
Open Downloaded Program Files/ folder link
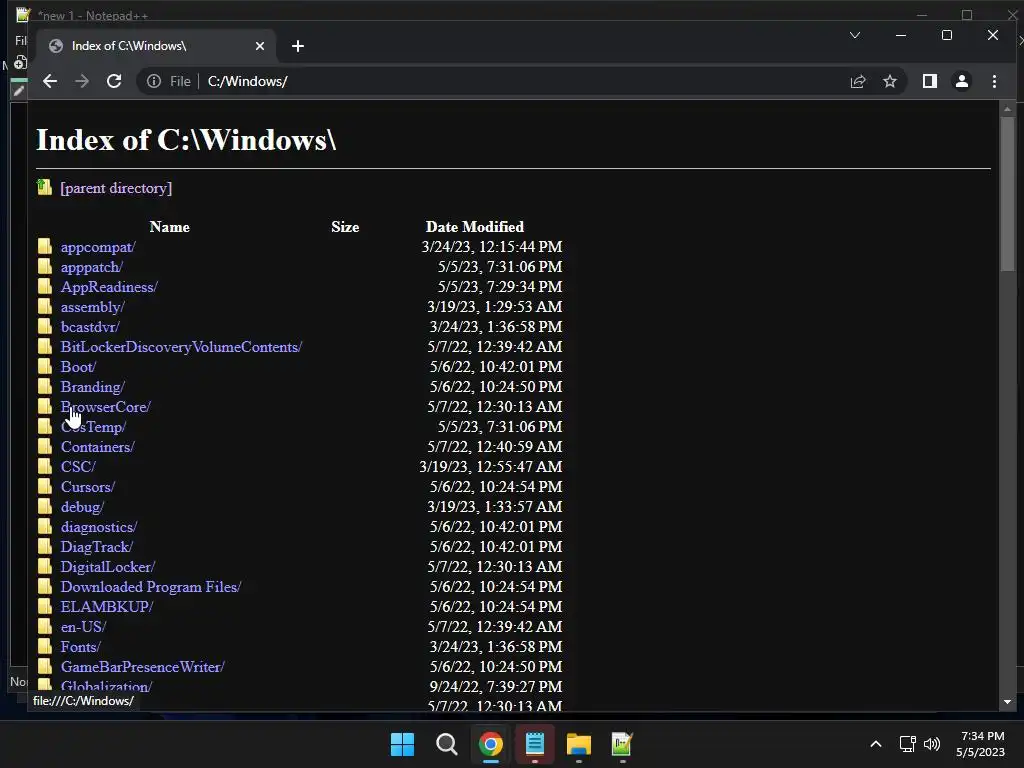point(151,587)
